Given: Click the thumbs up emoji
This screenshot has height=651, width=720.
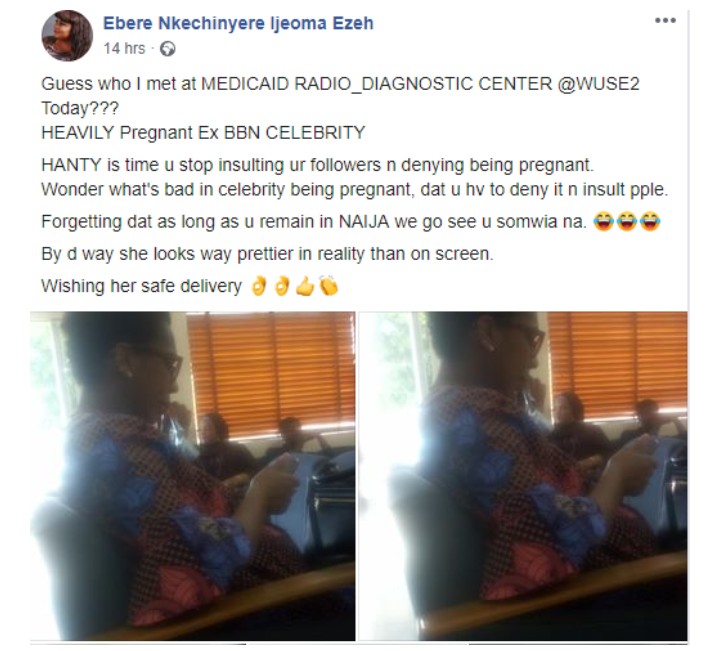Looking at the screenshot, I should click(x=307, y=287).
